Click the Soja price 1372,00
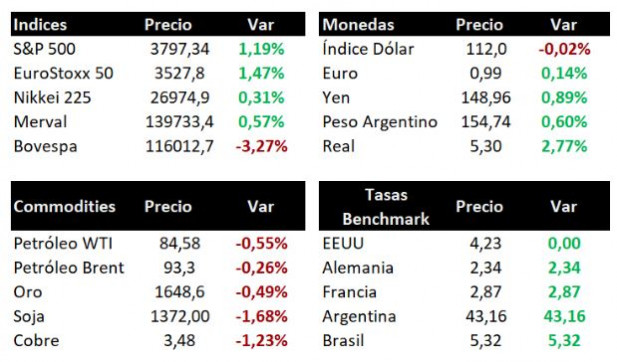Image resolution: width=617 pixels, height=362 pixels. (x=180, y=316)
